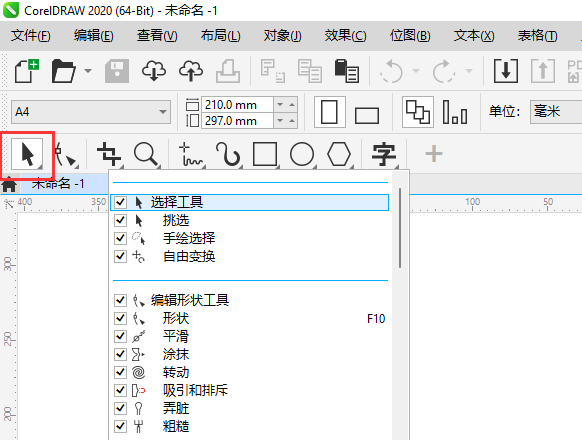This screenshot has height=440, width=582.
Task: Create a new document with New icon
Action: [x=27, y=71]
